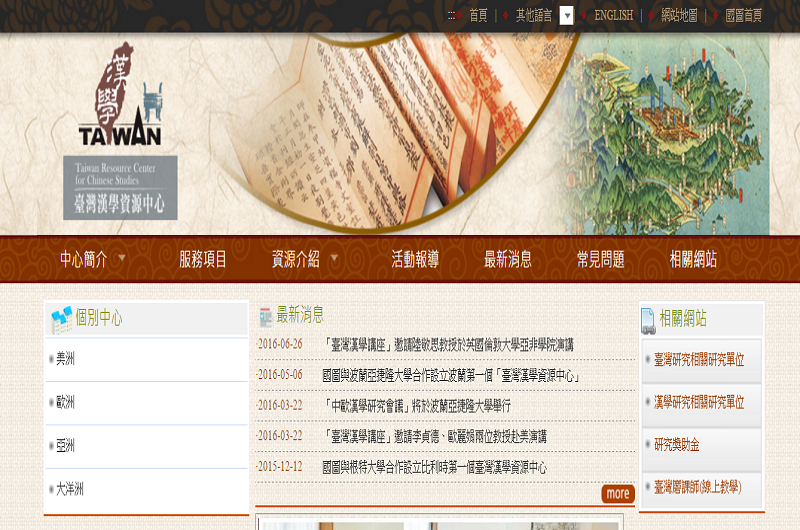800x530 pixels.
Task: Click the 個別中心 section heading
Action: point(99,317)
